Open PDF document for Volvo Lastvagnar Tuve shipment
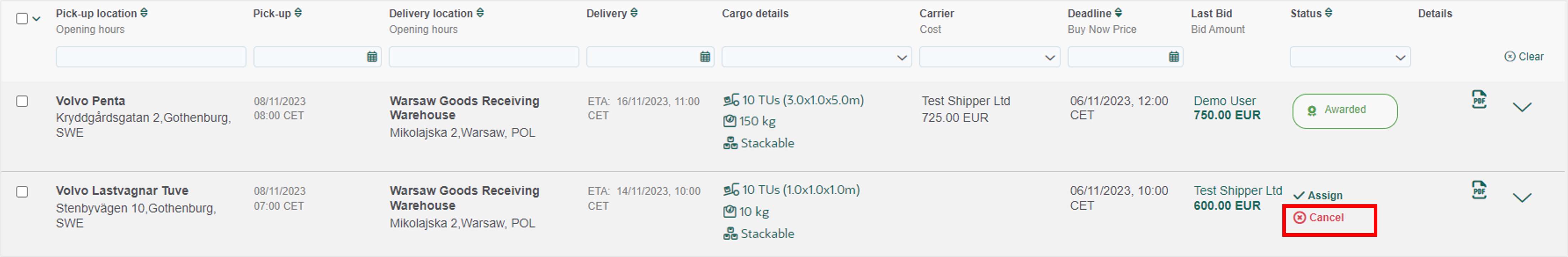The height and width of the screenshot is (257, 1568). 1479,190
